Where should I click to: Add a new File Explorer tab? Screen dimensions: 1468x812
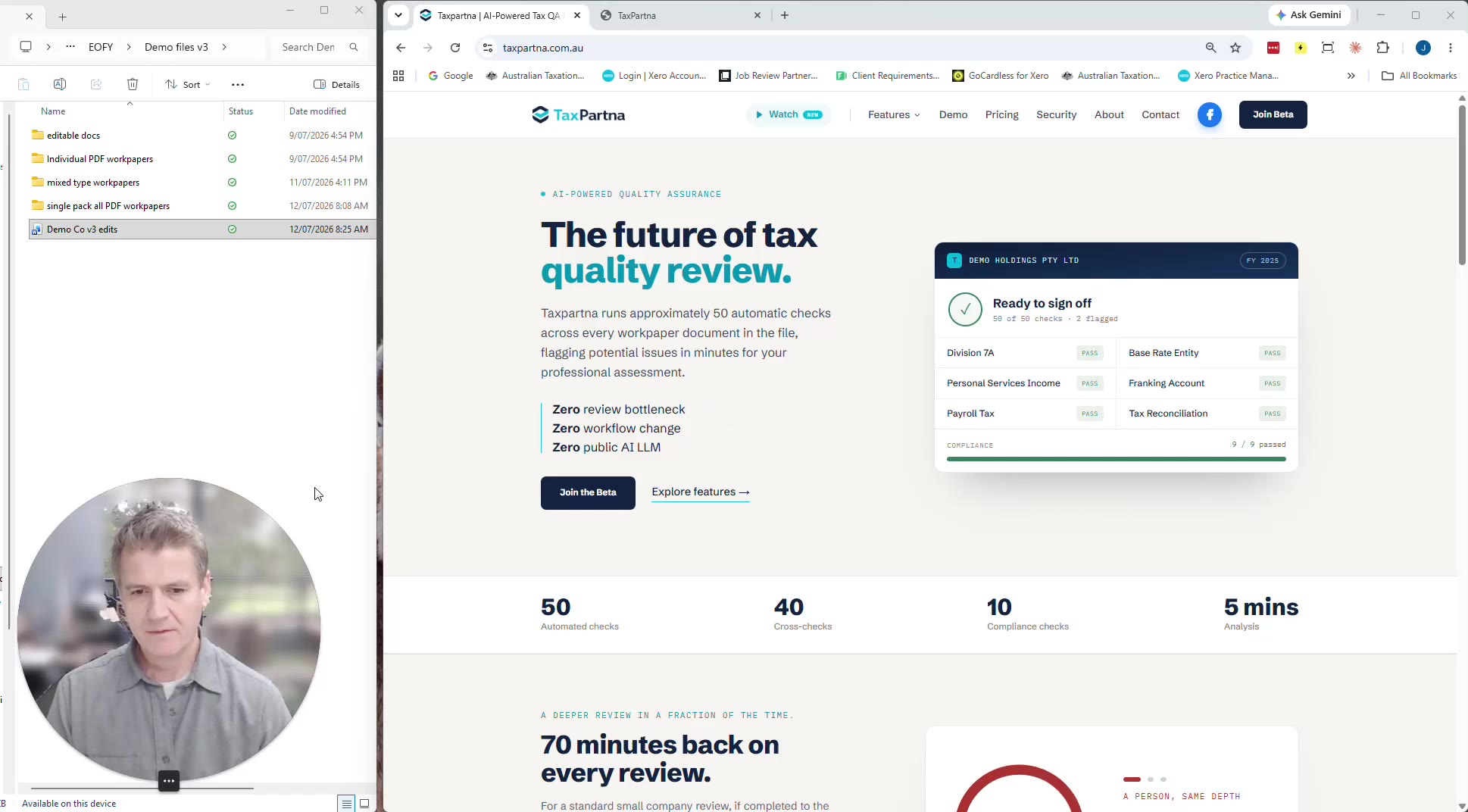(x=63, y=16)
